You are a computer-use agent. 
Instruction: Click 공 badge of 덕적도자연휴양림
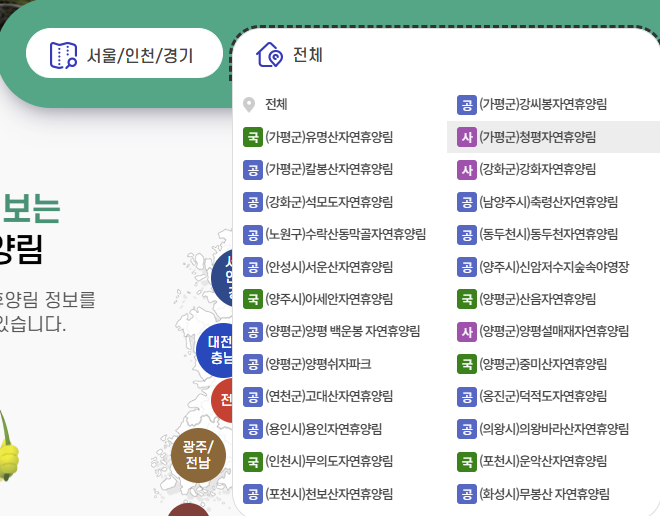point(467,396)
